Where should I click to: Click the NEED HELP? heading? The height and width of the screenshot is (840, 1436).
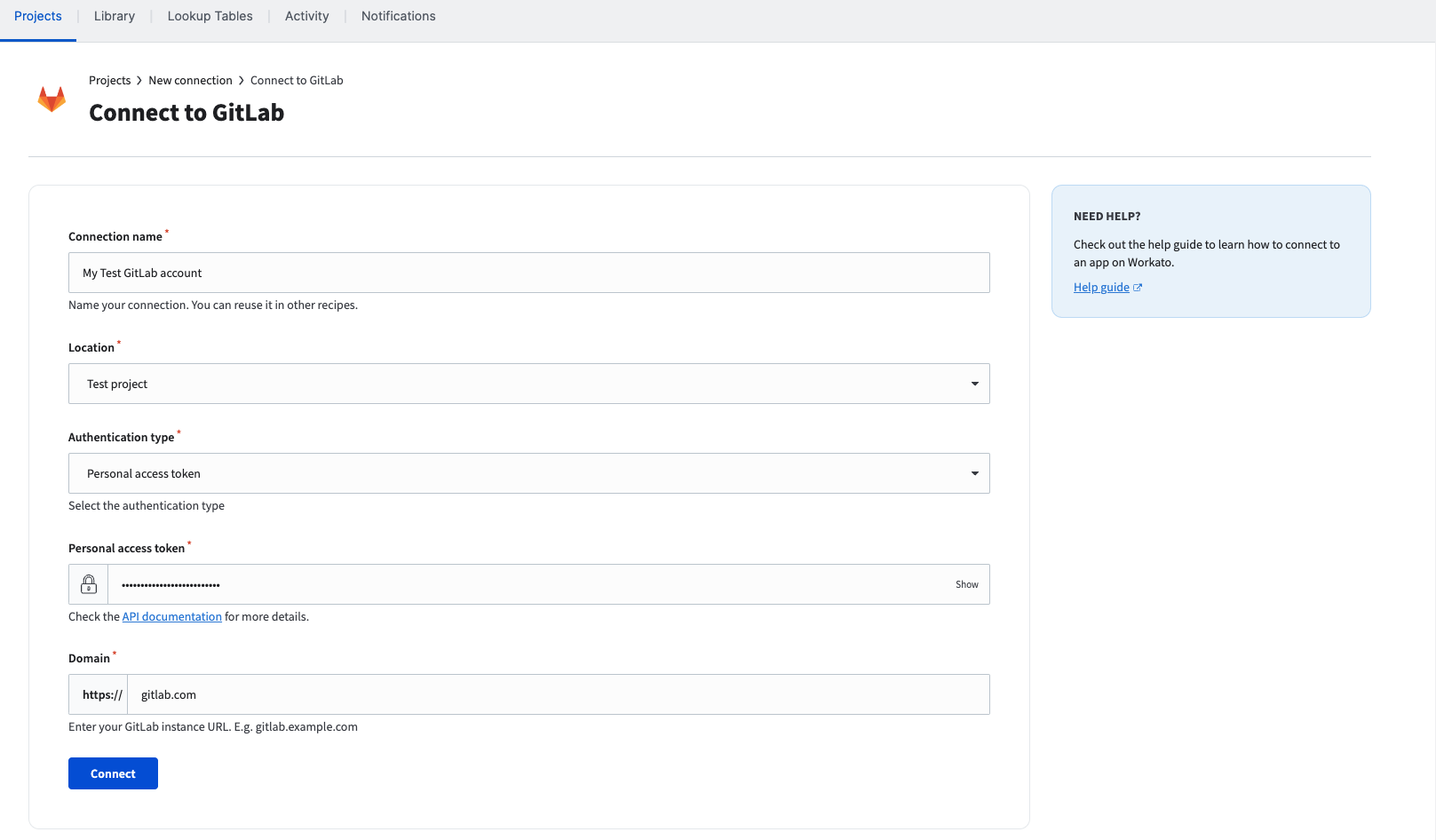point(1107,217)
